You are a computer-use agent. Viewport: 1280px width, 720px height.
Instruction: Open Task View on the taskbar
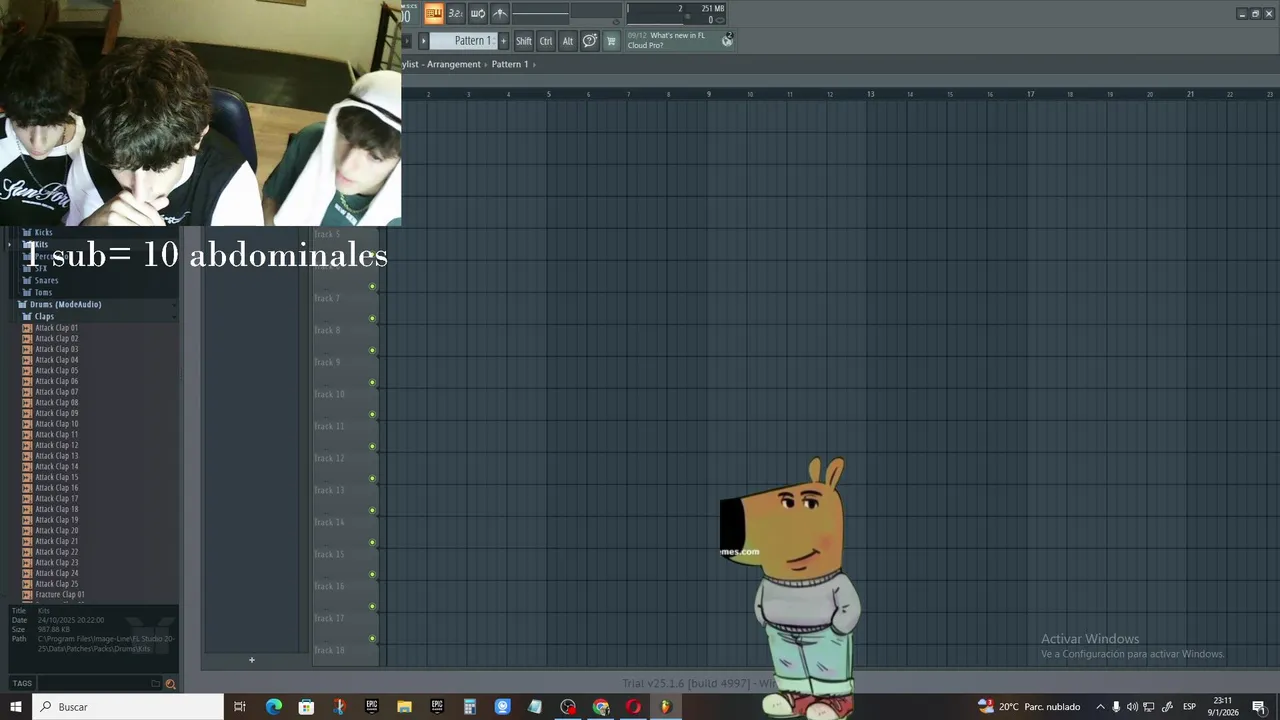pos(240,707)
